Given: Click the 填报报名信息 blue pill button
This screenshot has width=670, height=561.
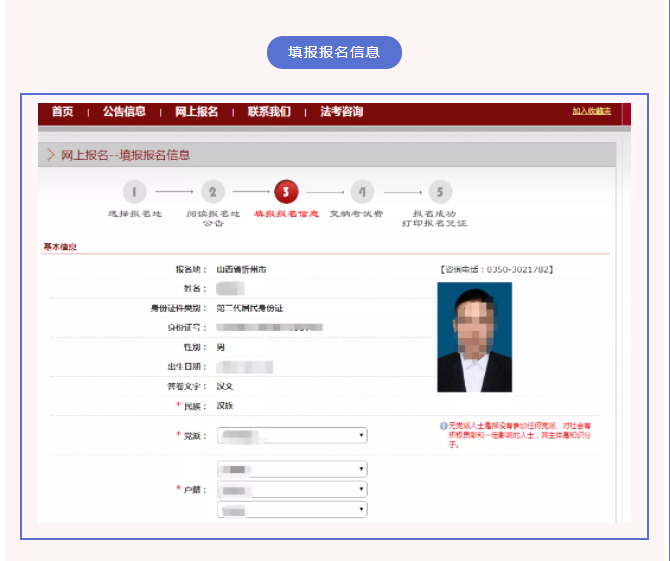Looking at the screenshot, I should tap(334, 52).
